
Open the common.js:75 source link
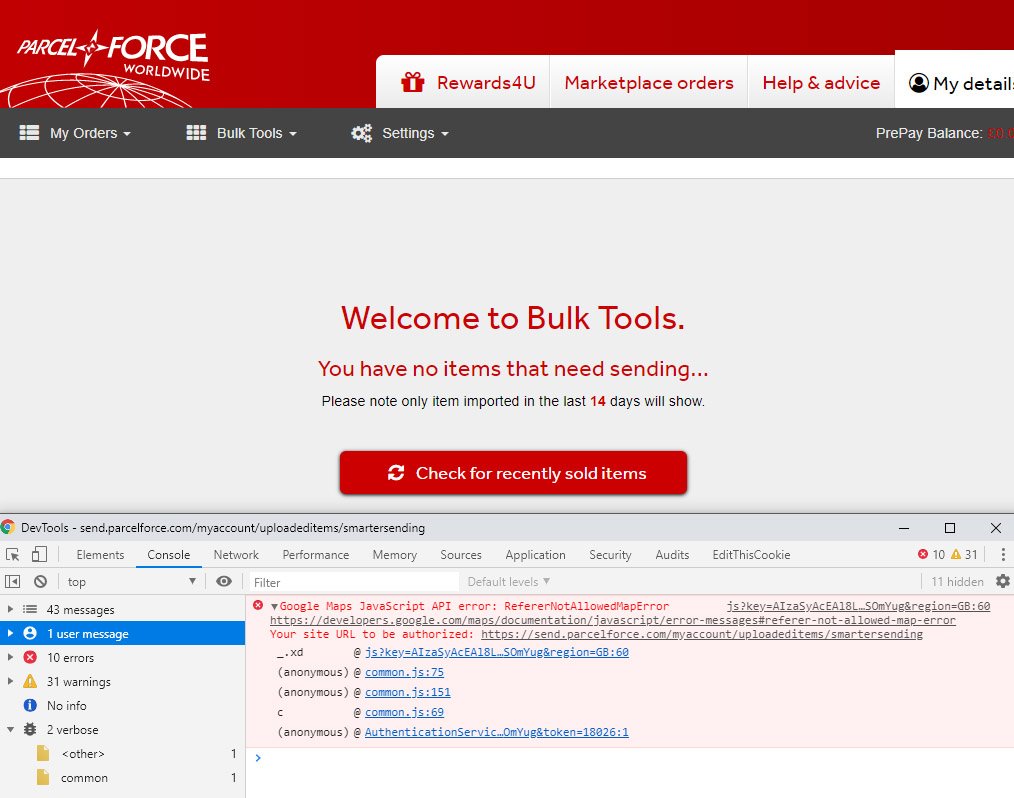[x=404, y=673]
